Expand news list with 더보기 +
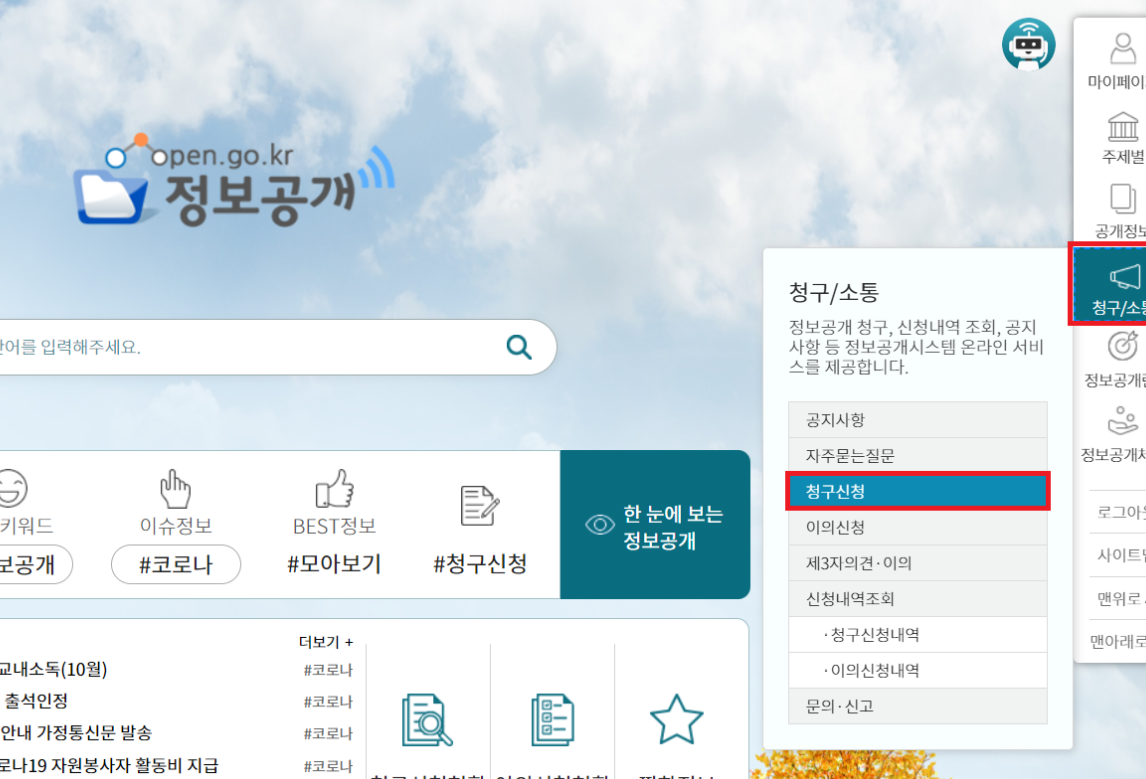This screenshot has width=1146, height=779. click(x=325, y=642)
